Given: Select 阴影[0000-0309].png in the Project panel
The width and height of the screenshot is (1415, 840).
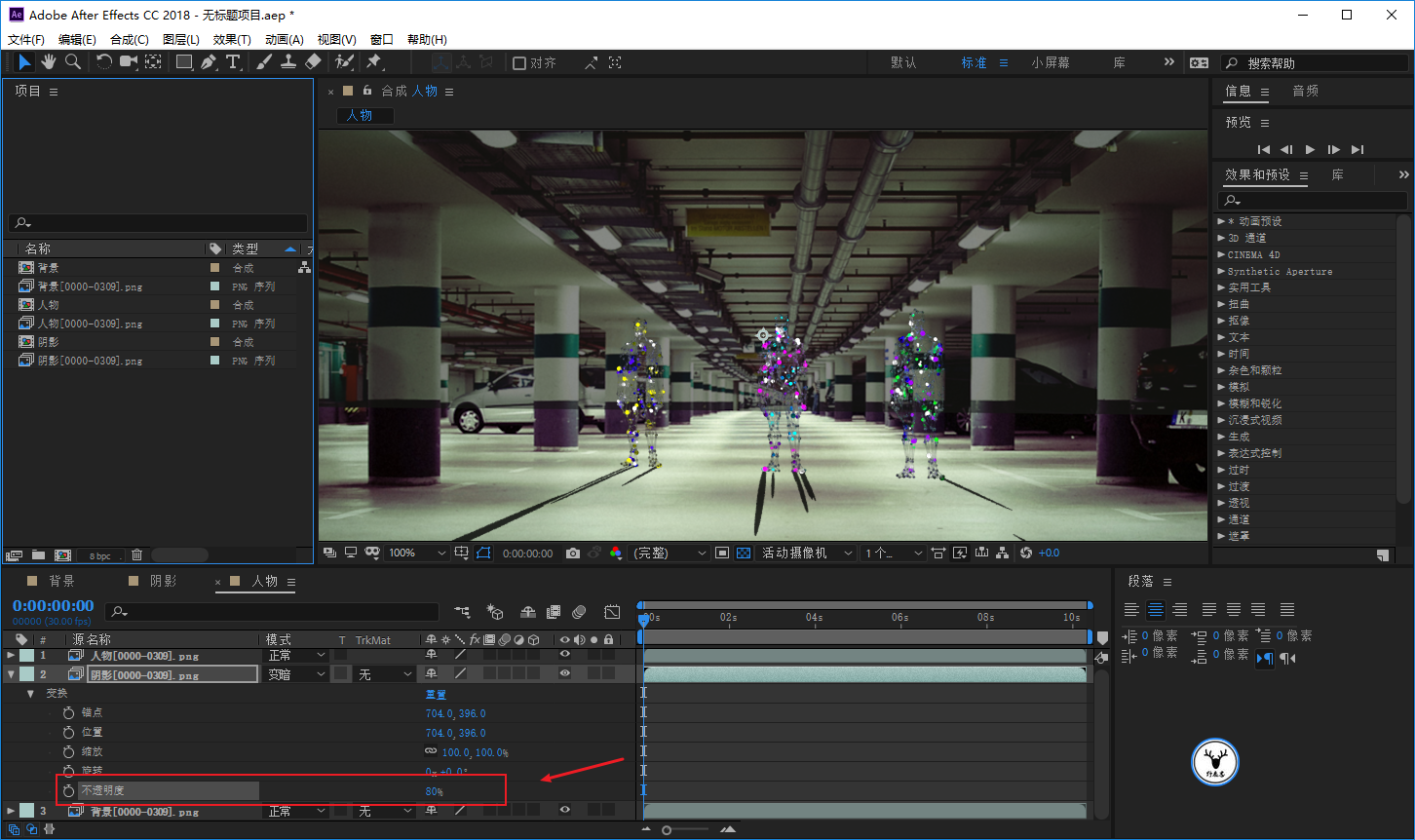Looking at the screenshot, I should pyautogui.click(x=91, y=361).
